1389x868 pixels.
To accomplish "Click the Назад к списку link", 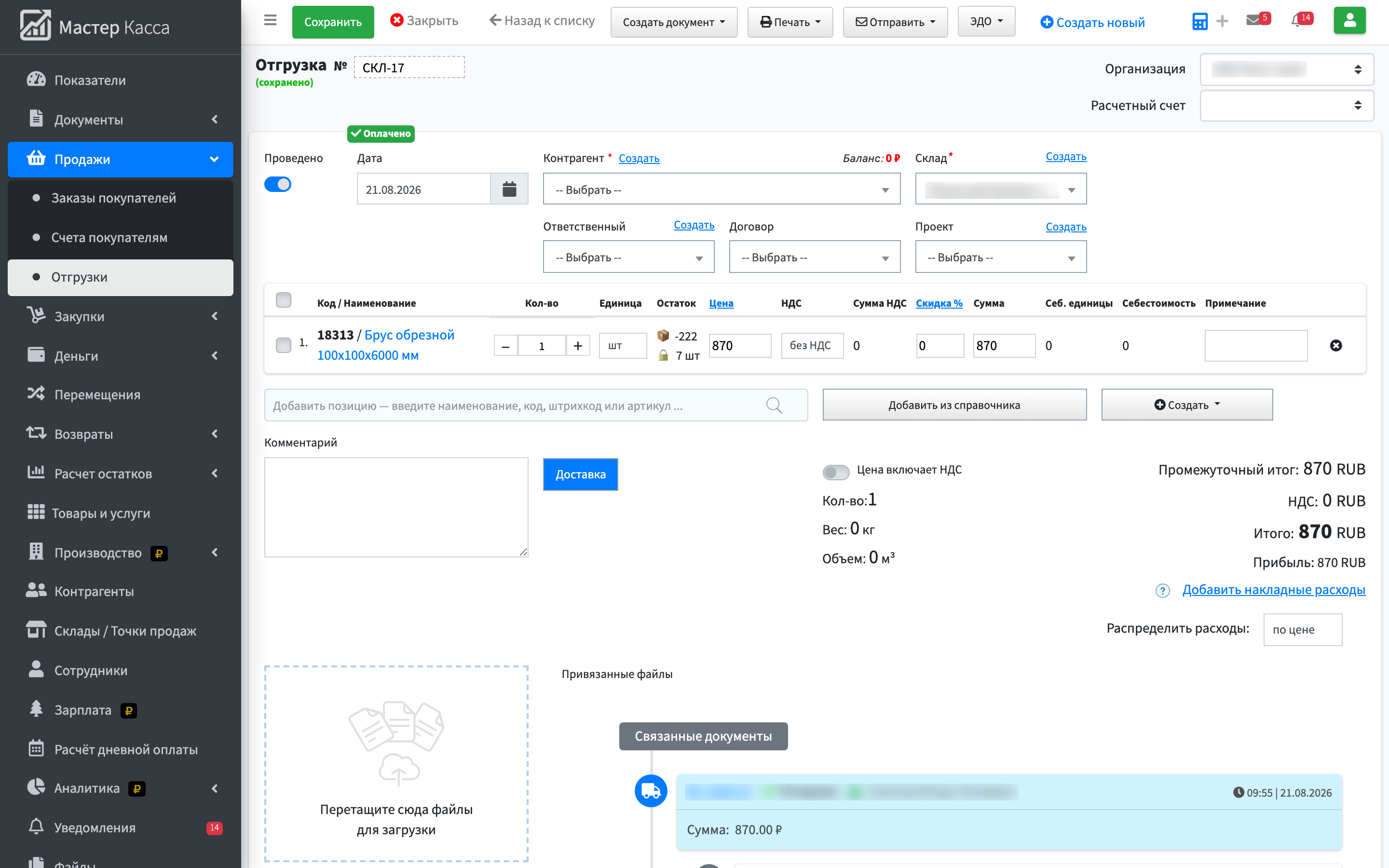I will [542, 21].
